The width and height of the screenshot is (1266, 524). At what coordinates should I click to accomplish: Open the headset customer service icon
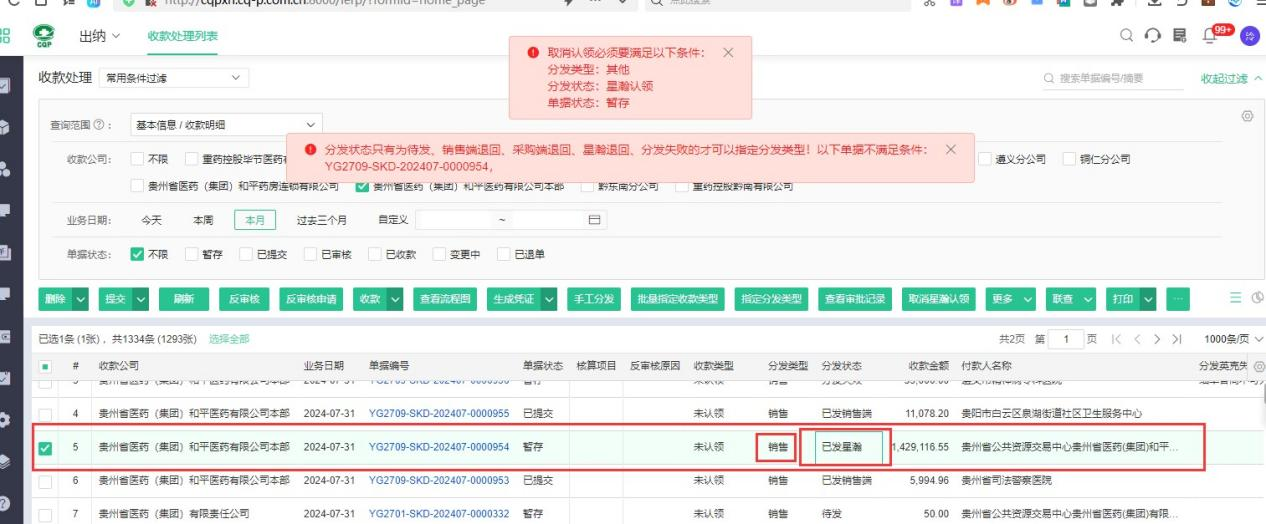1153,36
